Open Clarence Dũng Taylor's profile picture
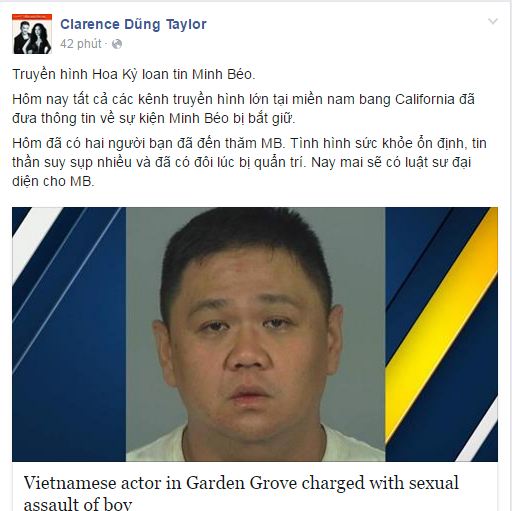Viewport: 512px width, 511px height. coord(32,34)
